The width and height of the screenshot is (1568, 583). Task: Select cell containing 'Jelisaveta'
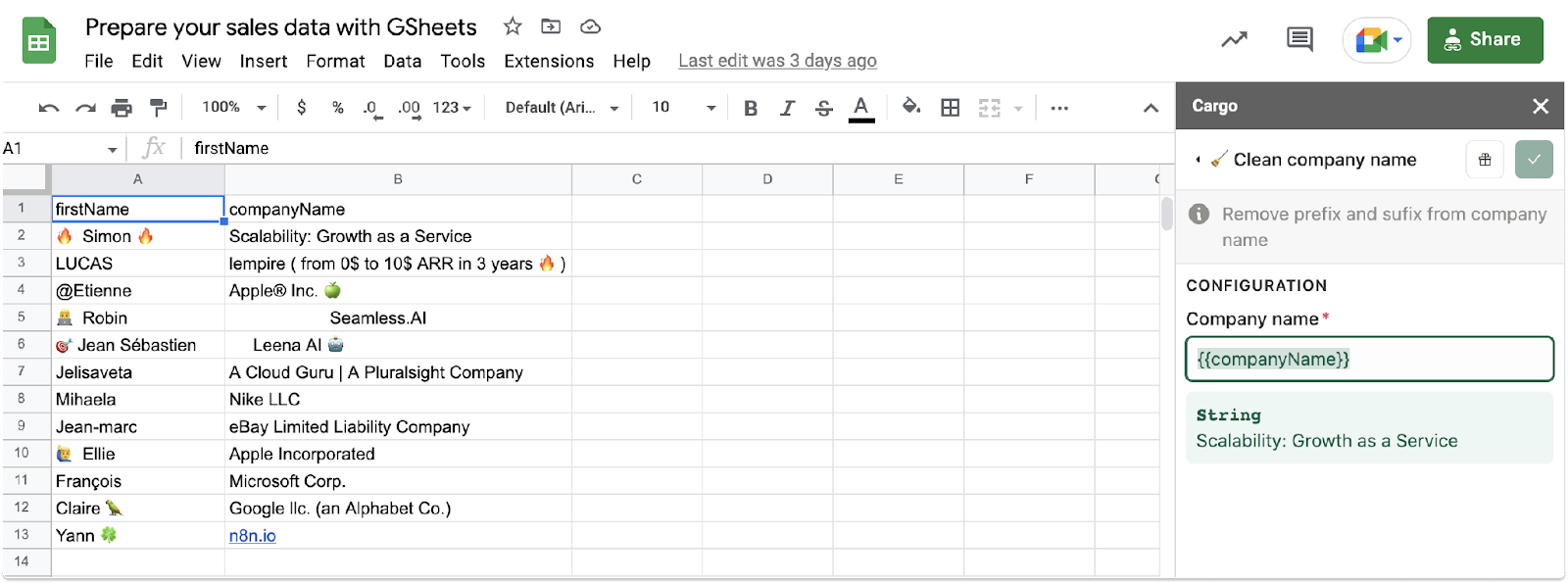click(138, 372)
